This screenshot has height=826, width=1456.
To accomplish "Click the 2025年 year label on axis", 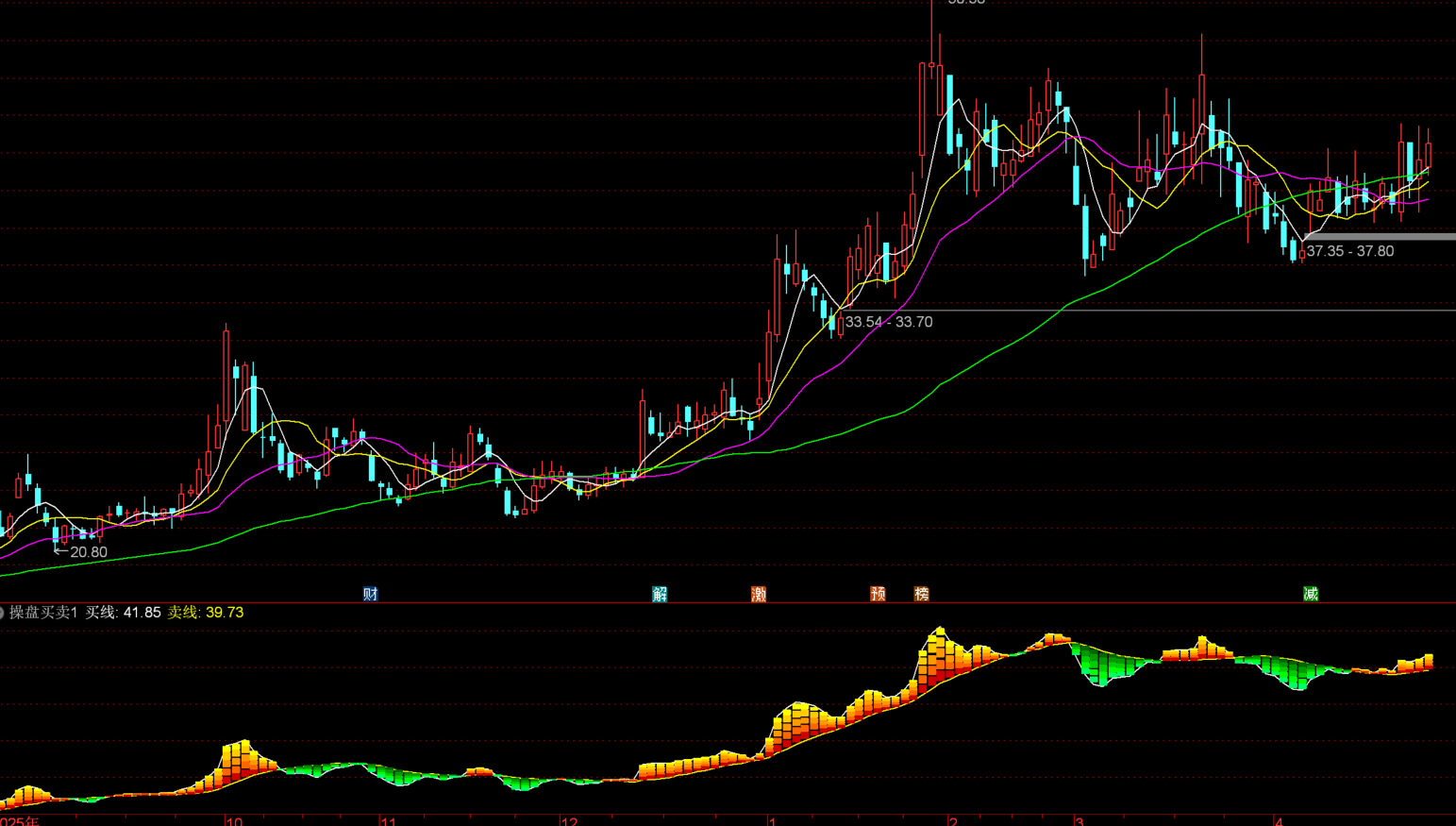I will [x=20, y=821].
